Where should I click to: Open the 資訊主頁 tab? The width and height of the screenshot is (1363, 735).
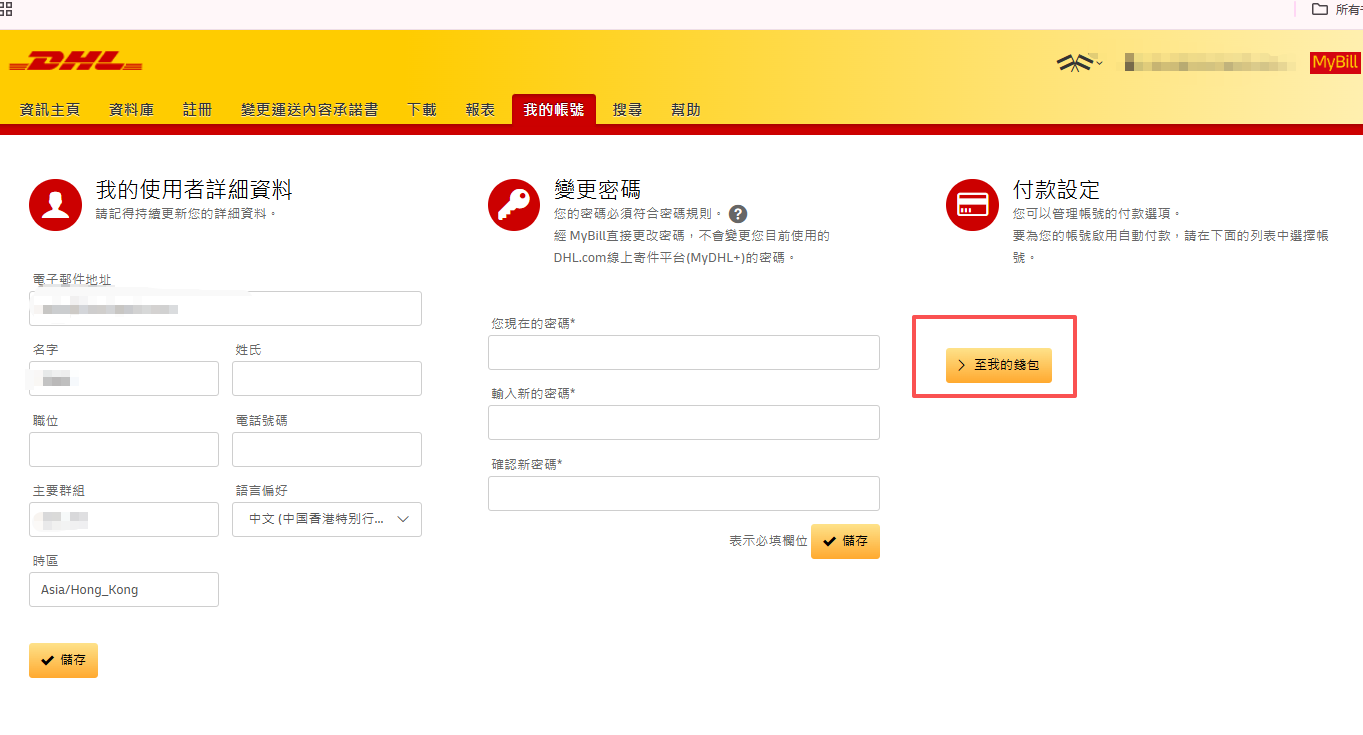(50, 110)
